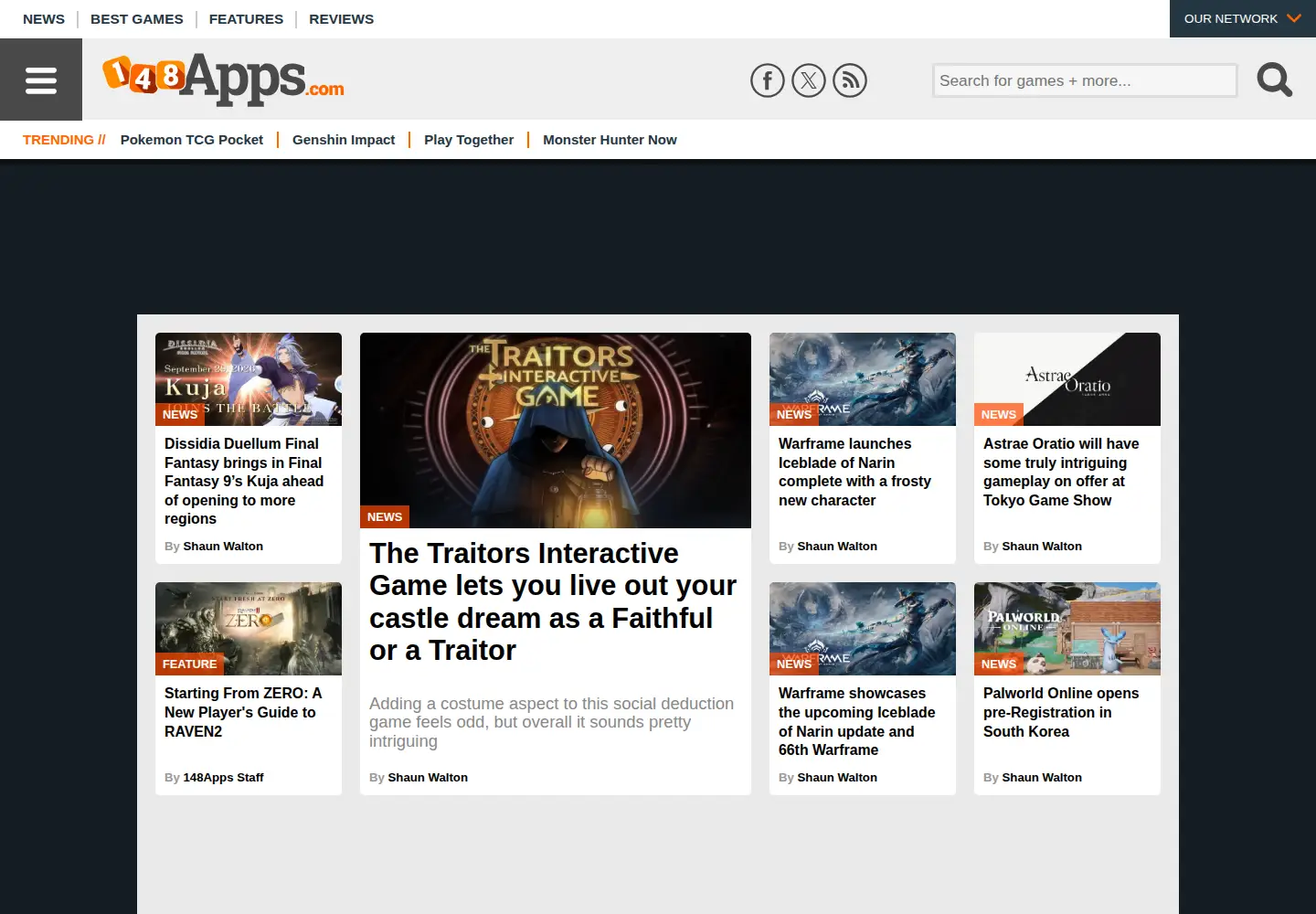Open the 148Apps Staff author link
Screen dimensions: 1316x914
pos(223,778)
